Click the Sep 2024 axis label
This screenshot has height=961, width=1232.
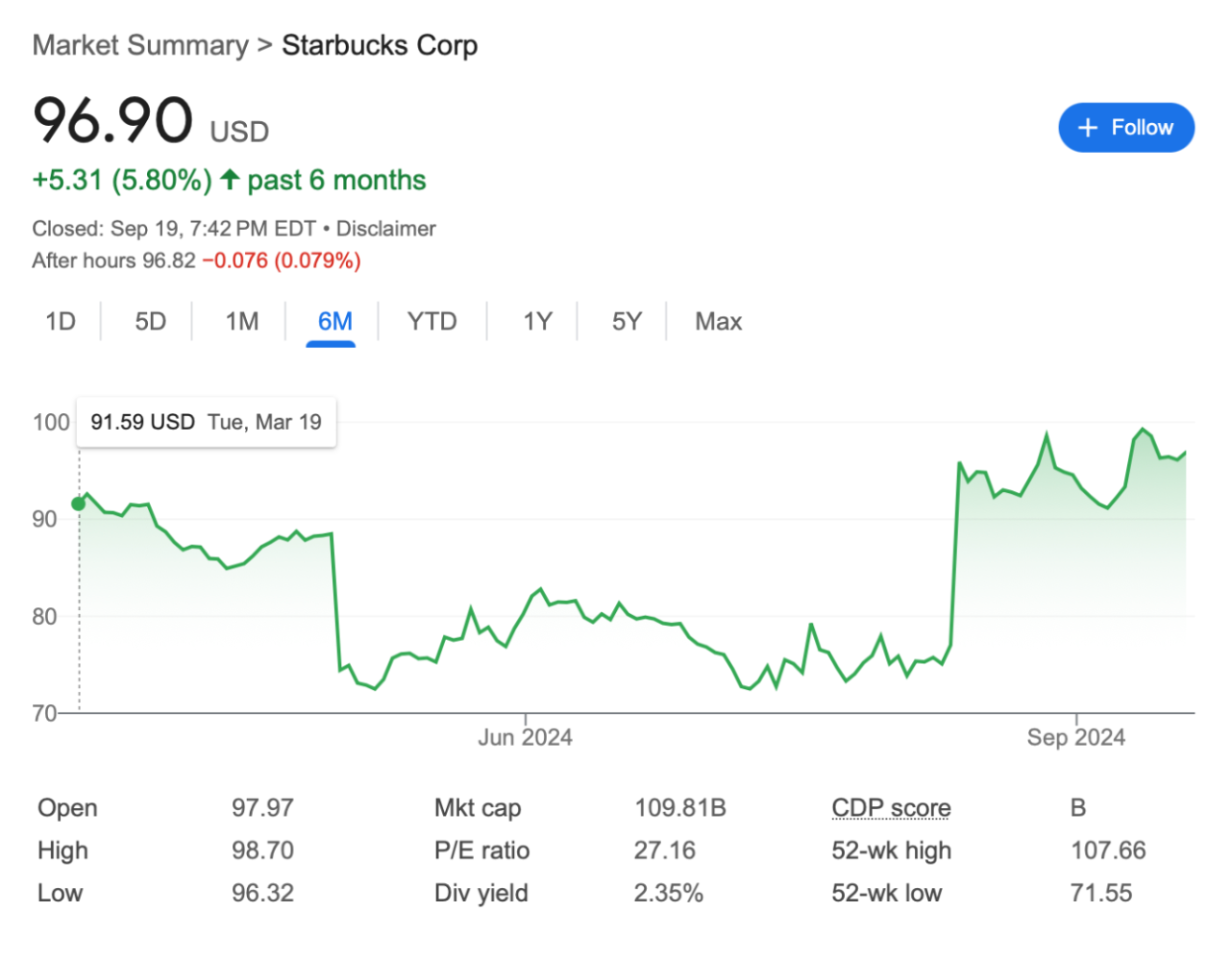point(1076,737)
